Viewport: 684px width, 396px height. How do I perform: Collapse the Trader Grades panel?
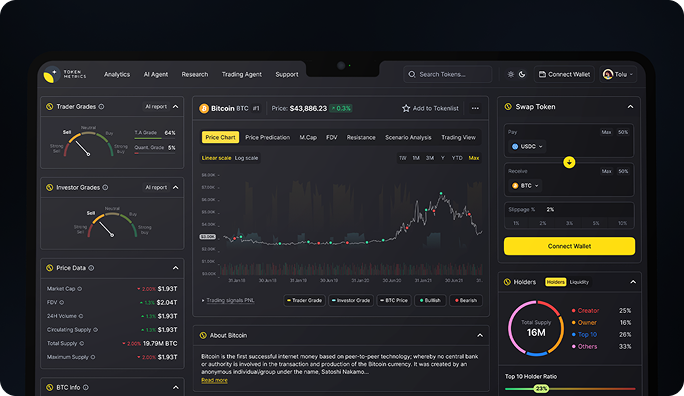coord(175,107)
